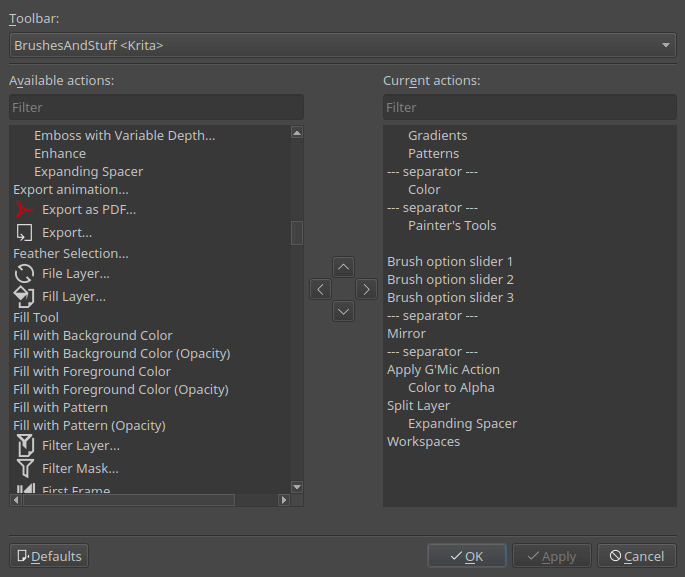Open the Toolbar dropdown BrushesAndStuff
The width and height of the screenshot is (685, 577).
[x=343, y=45]
